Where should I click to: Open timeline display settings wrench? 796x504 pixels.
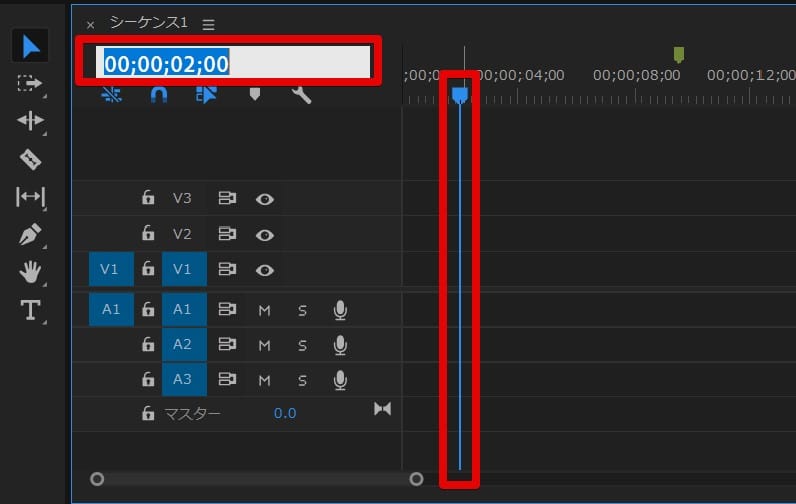pyautogui.click(x=302, y=95)
